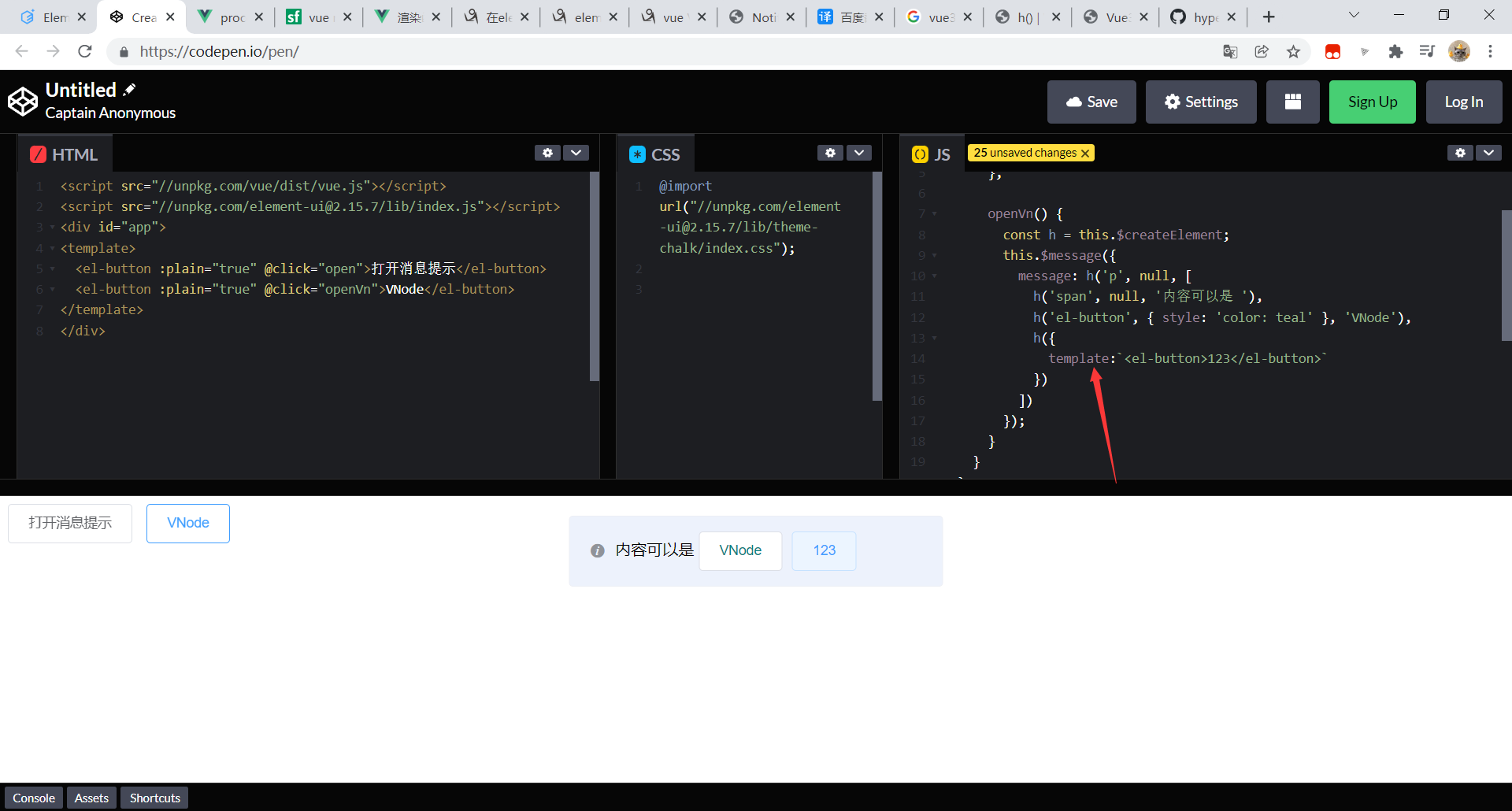Fold JS line 13 h call
Screen dimensions: 1512x811
935,339
